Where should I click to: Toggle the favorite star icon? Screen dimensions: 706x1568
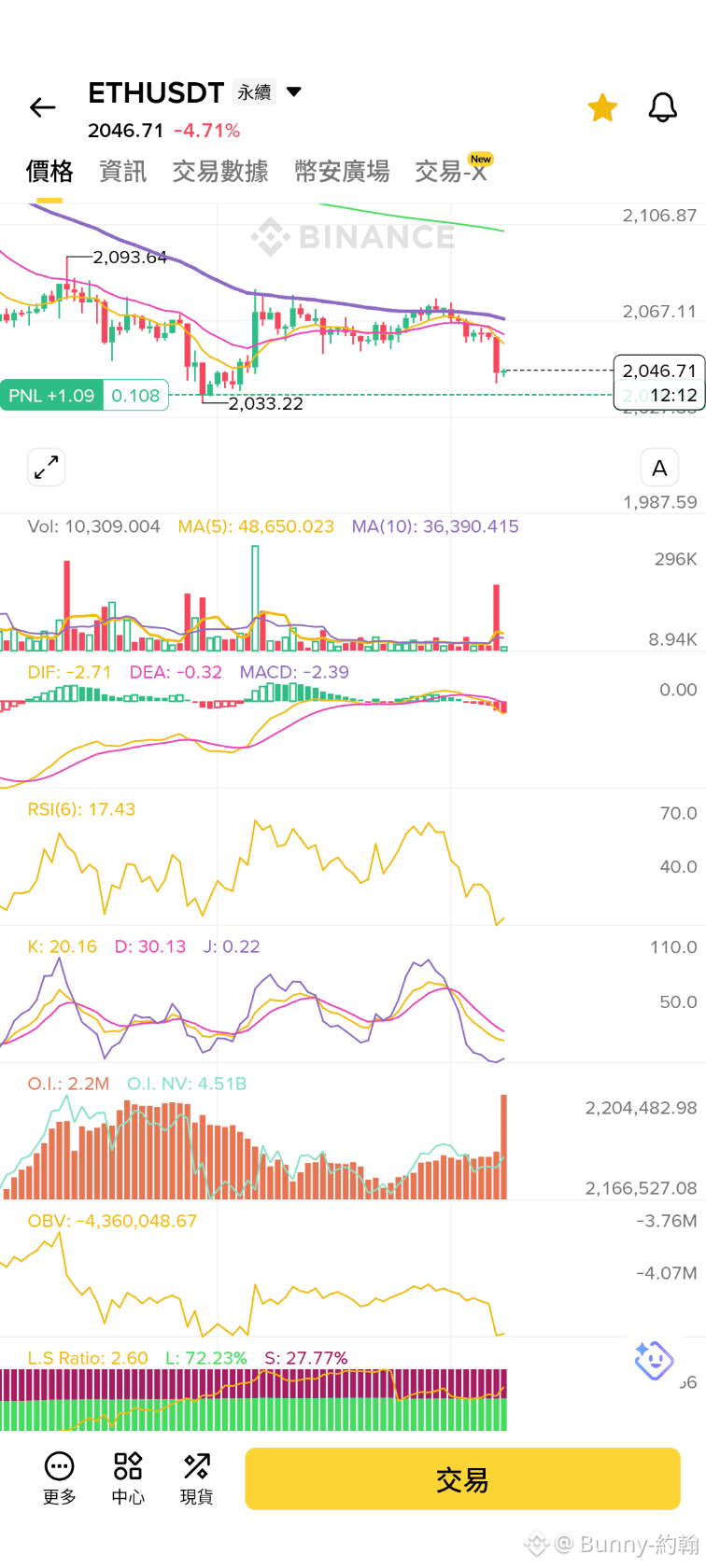pyautogui.click(x=602, y=108)
